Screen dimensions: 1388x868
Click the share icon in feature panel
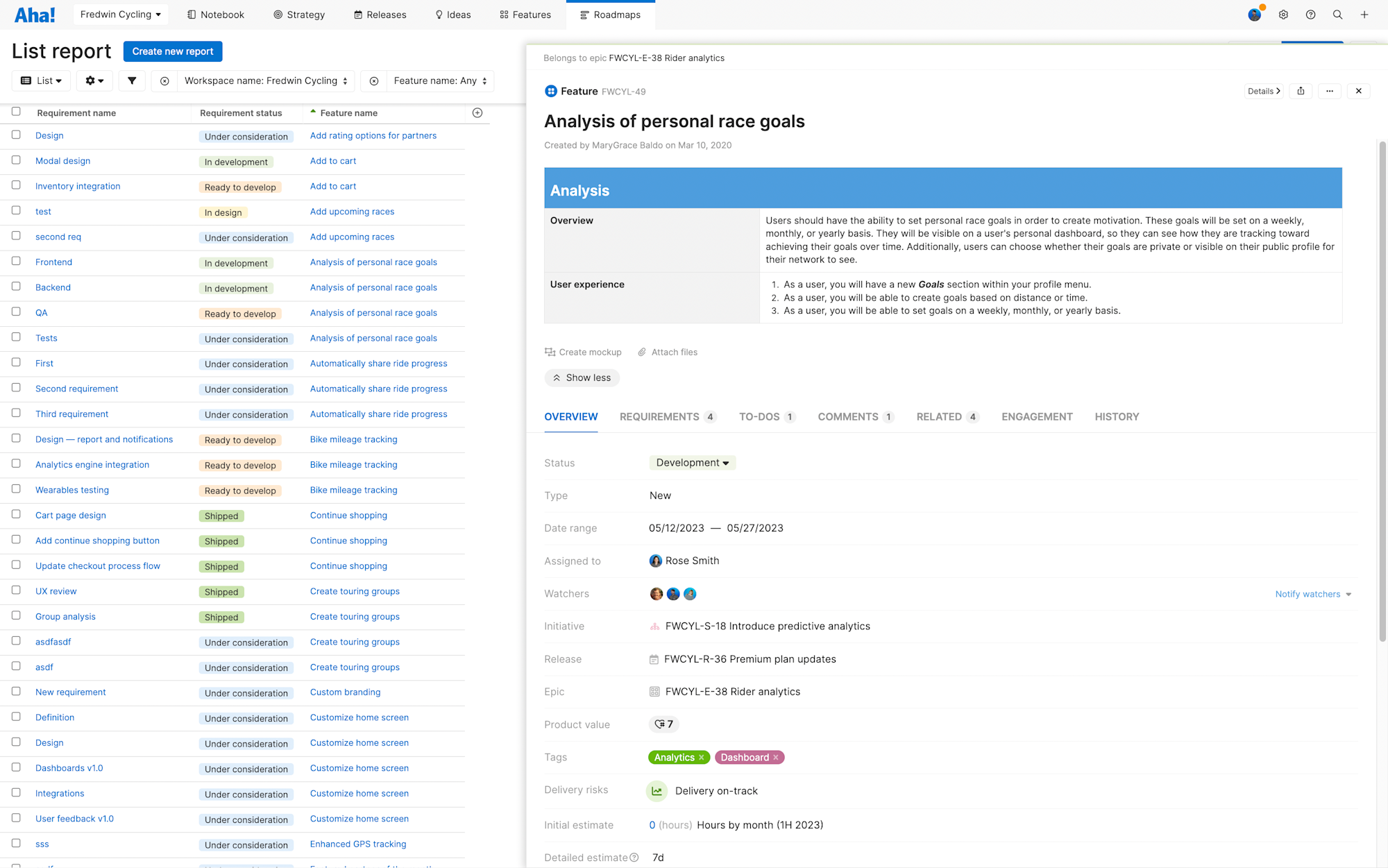1301,91
